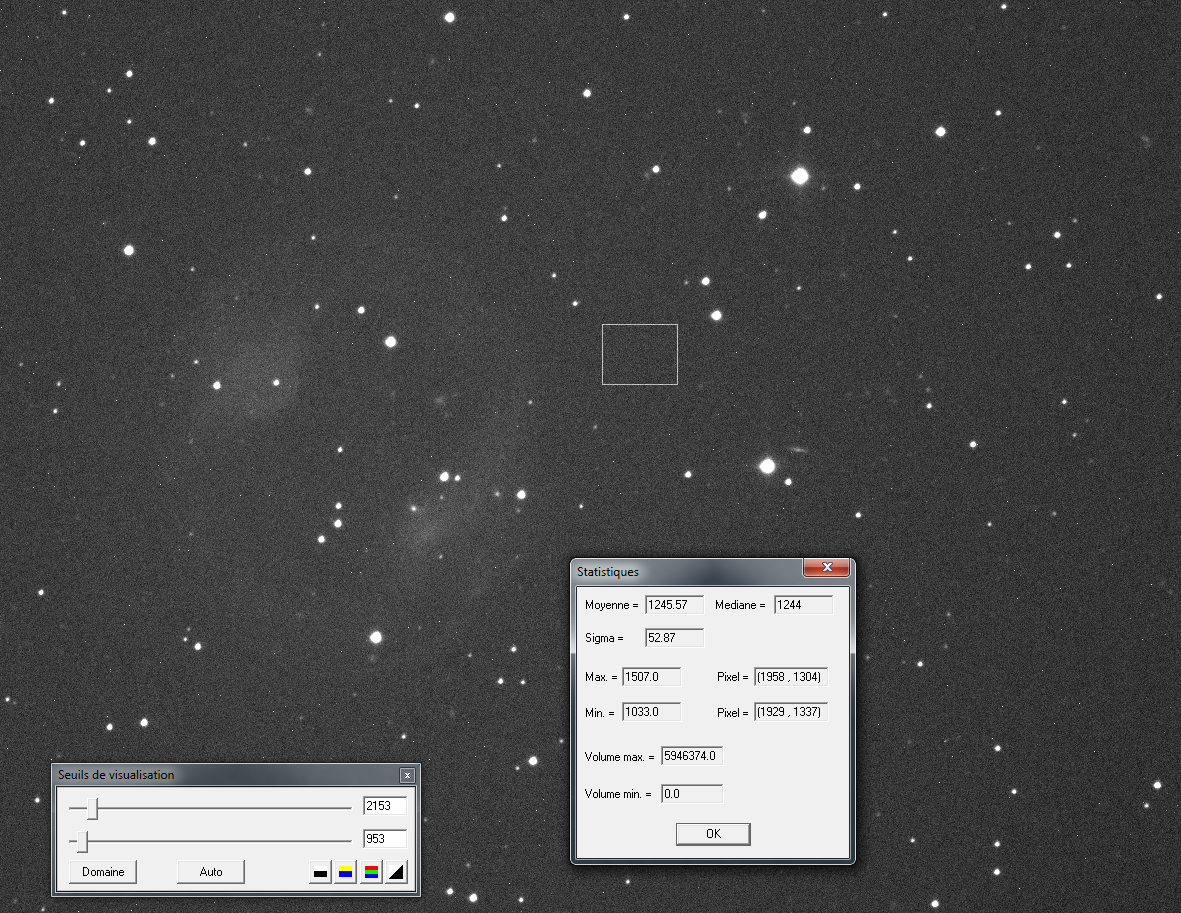
Task: Select the grayscale black palette icon
Action: [x=320, y=872]
